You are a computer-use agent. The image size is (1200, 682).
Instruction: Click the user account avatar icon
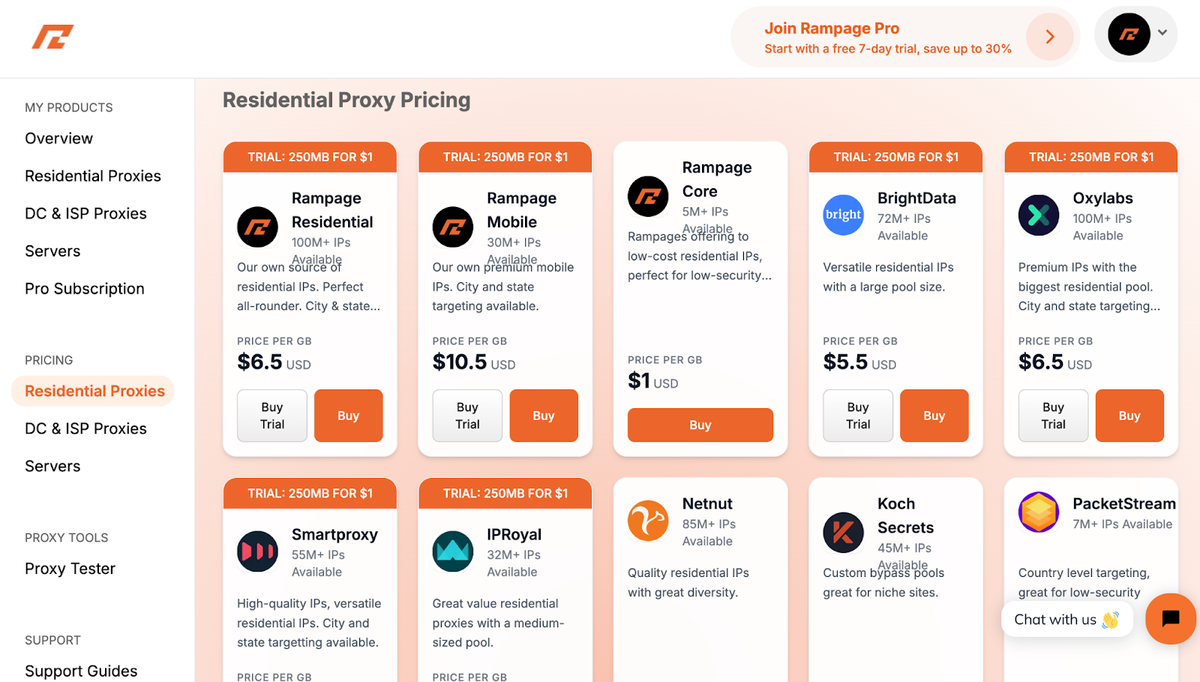tap(1128, 33)
